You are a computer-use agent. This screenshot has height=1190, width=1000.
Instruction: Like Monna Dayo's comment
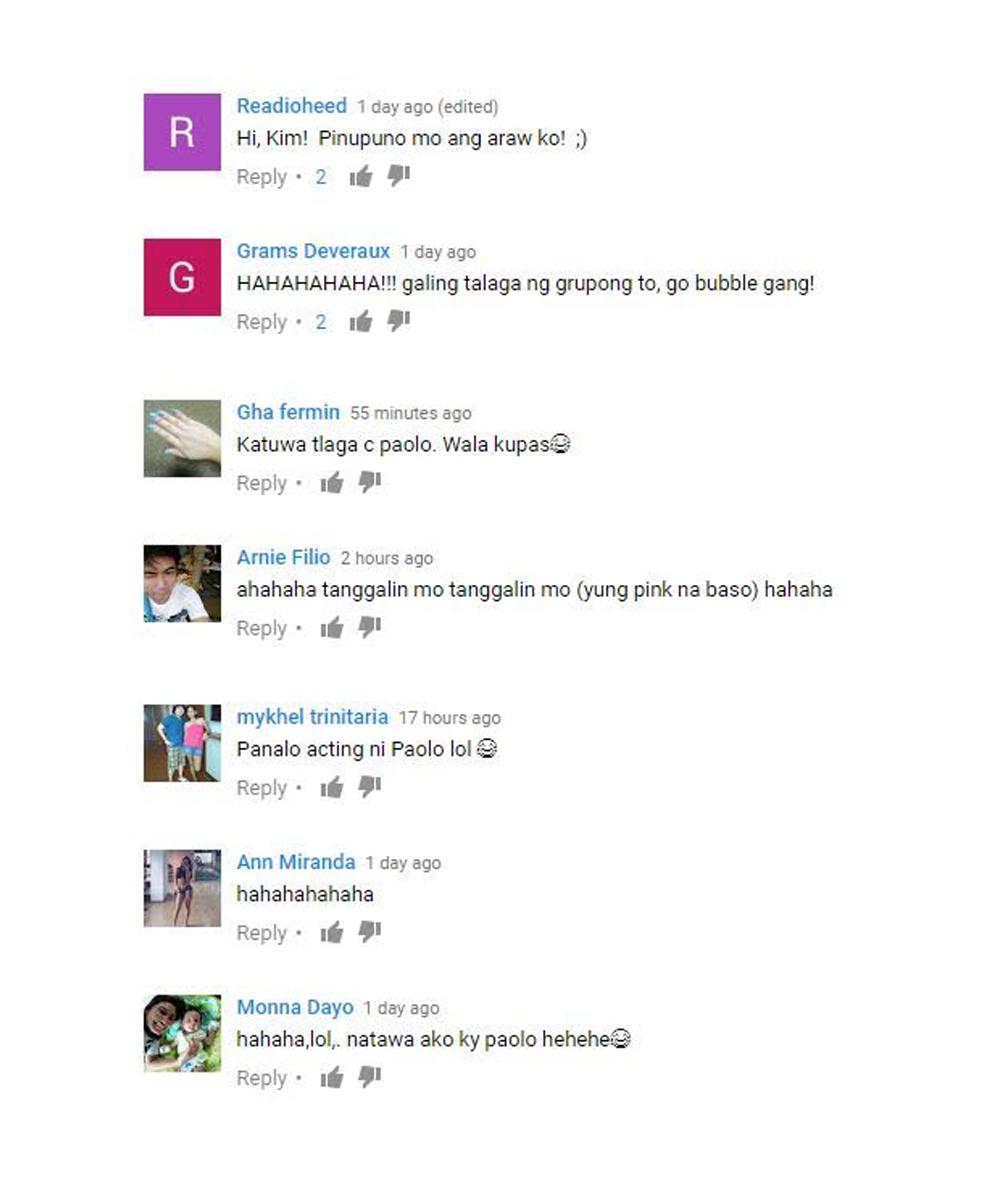[332, 1077]
